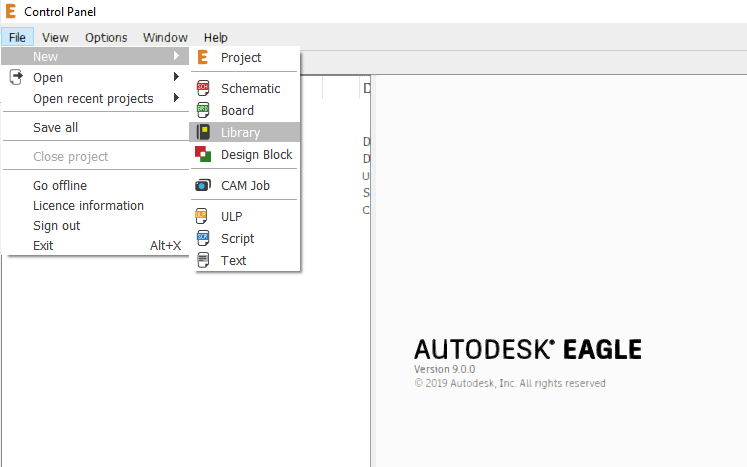Create a new ULP

[245, 216]
